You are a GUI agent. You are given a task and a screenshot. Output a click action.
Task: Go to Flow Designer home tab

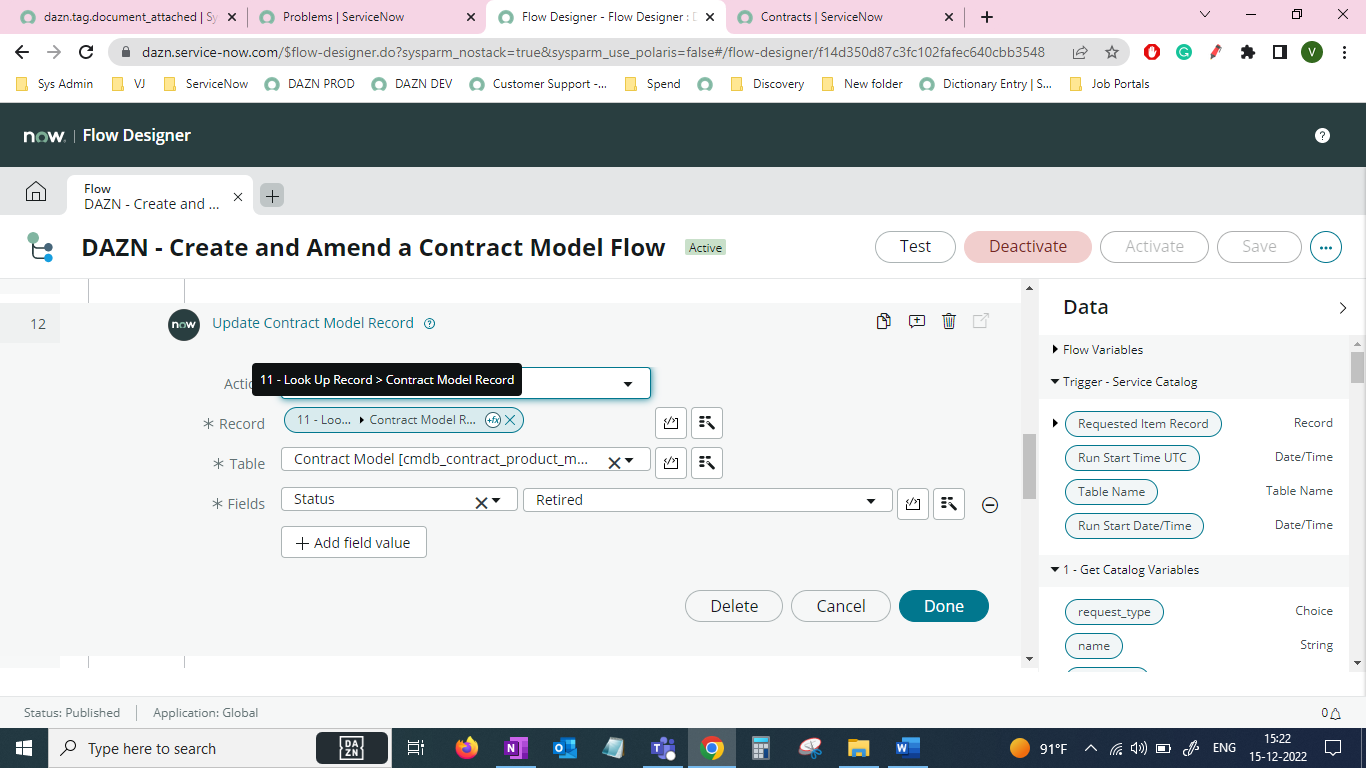point(36,192)
